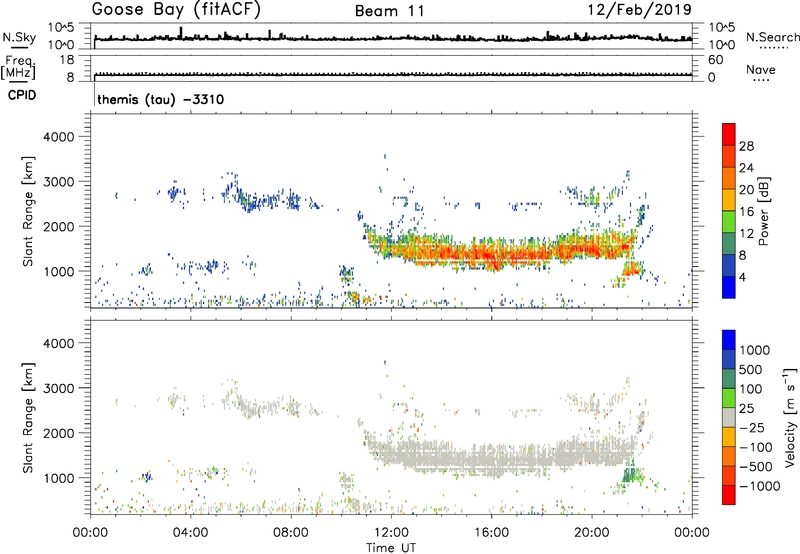
Task: Click the "Velocity [m s⁻¹]" colorbar label
Action: [790, 417]
